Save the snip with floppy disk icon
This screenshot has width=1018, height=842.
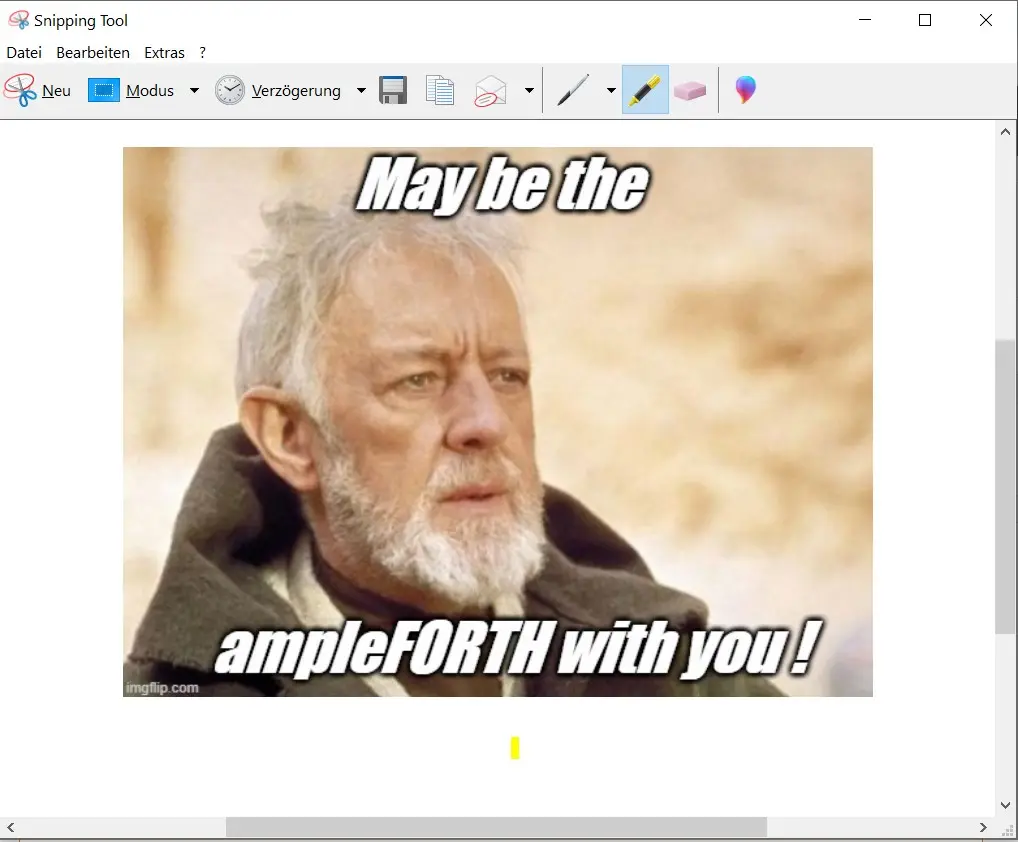(393, 90)
